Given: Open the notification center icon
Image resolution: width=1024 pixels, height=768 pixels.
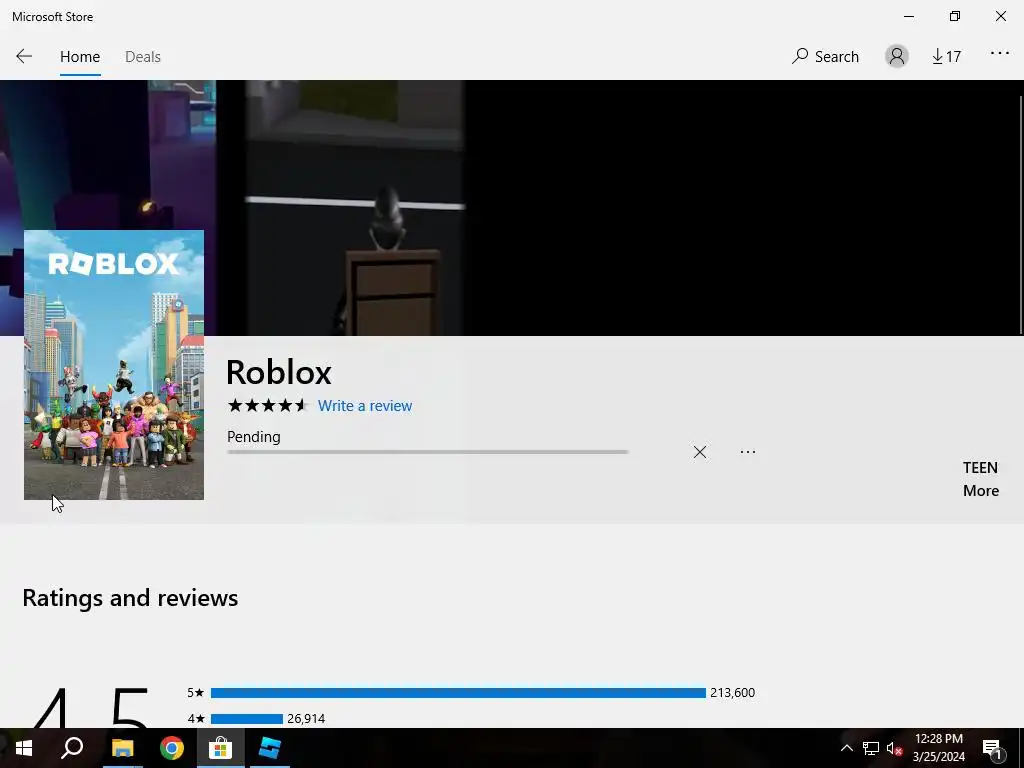Looking at the screenshot, I should 992,748.
